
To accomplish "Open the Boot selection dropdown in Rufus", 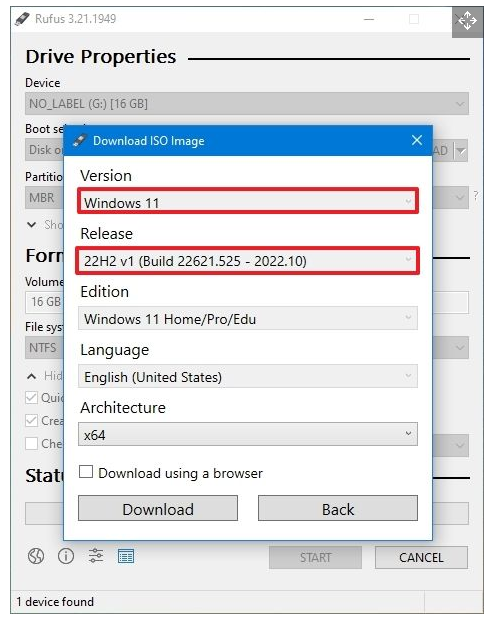I will [x=44, y=150].
